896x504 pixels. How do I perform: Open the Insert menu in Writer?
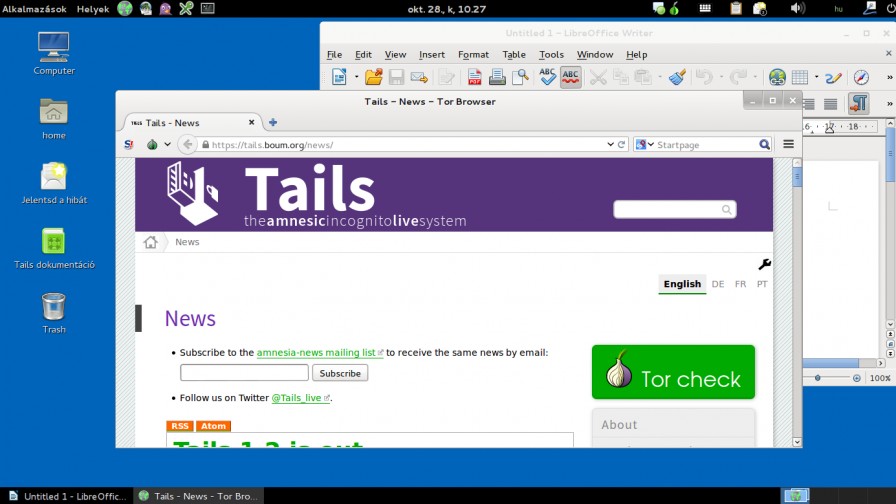(431, 54)
